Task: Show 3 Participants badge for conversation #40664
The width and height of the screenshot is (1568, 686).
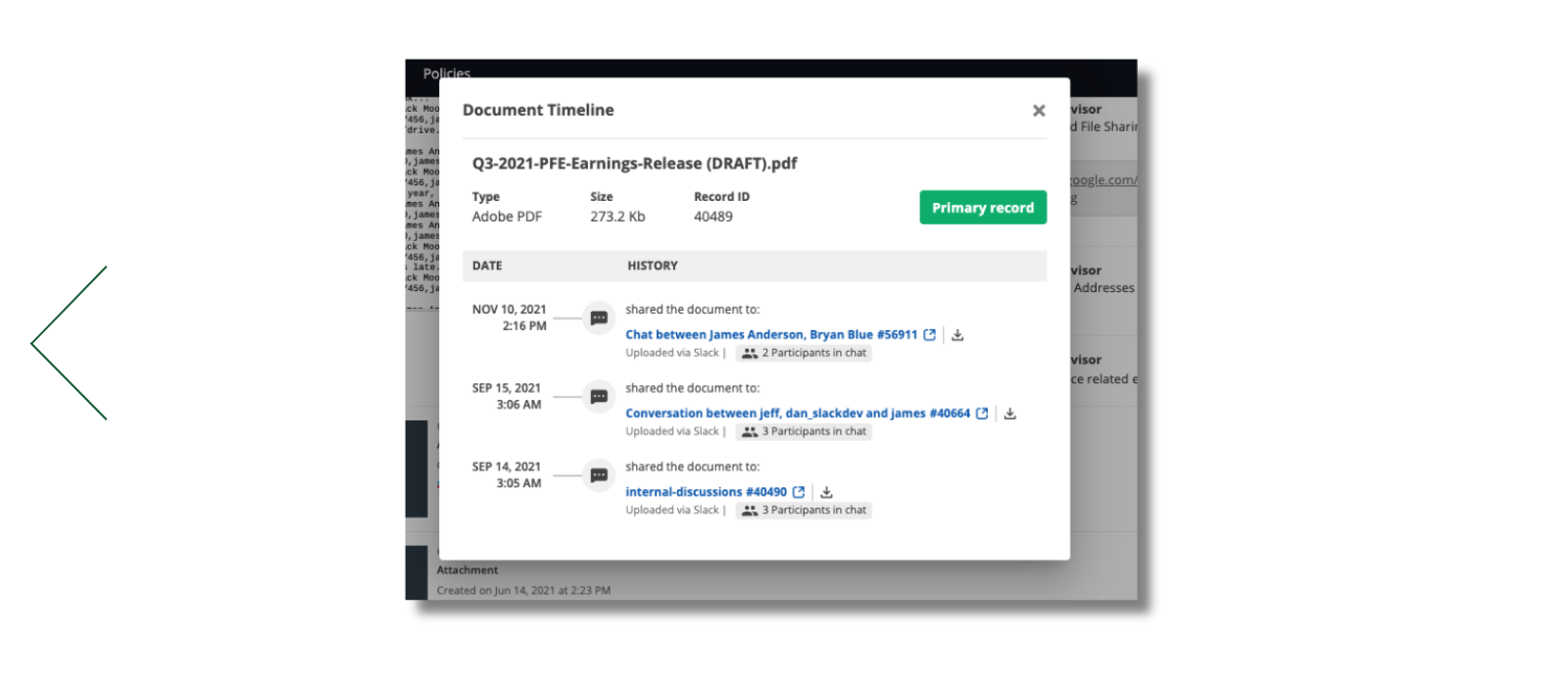Action: [805, 431]
